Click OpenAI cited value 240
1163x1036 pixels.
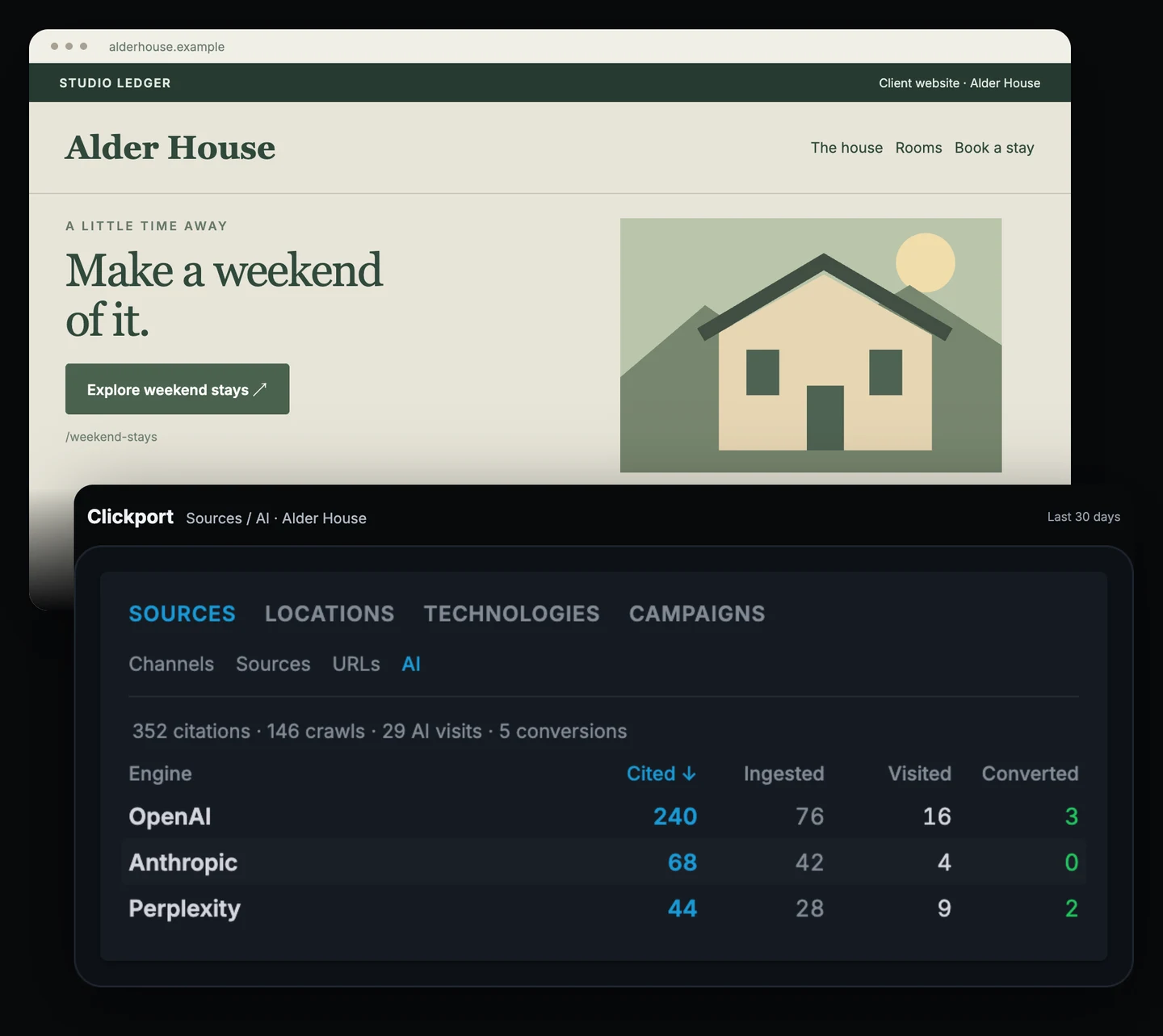675,816
